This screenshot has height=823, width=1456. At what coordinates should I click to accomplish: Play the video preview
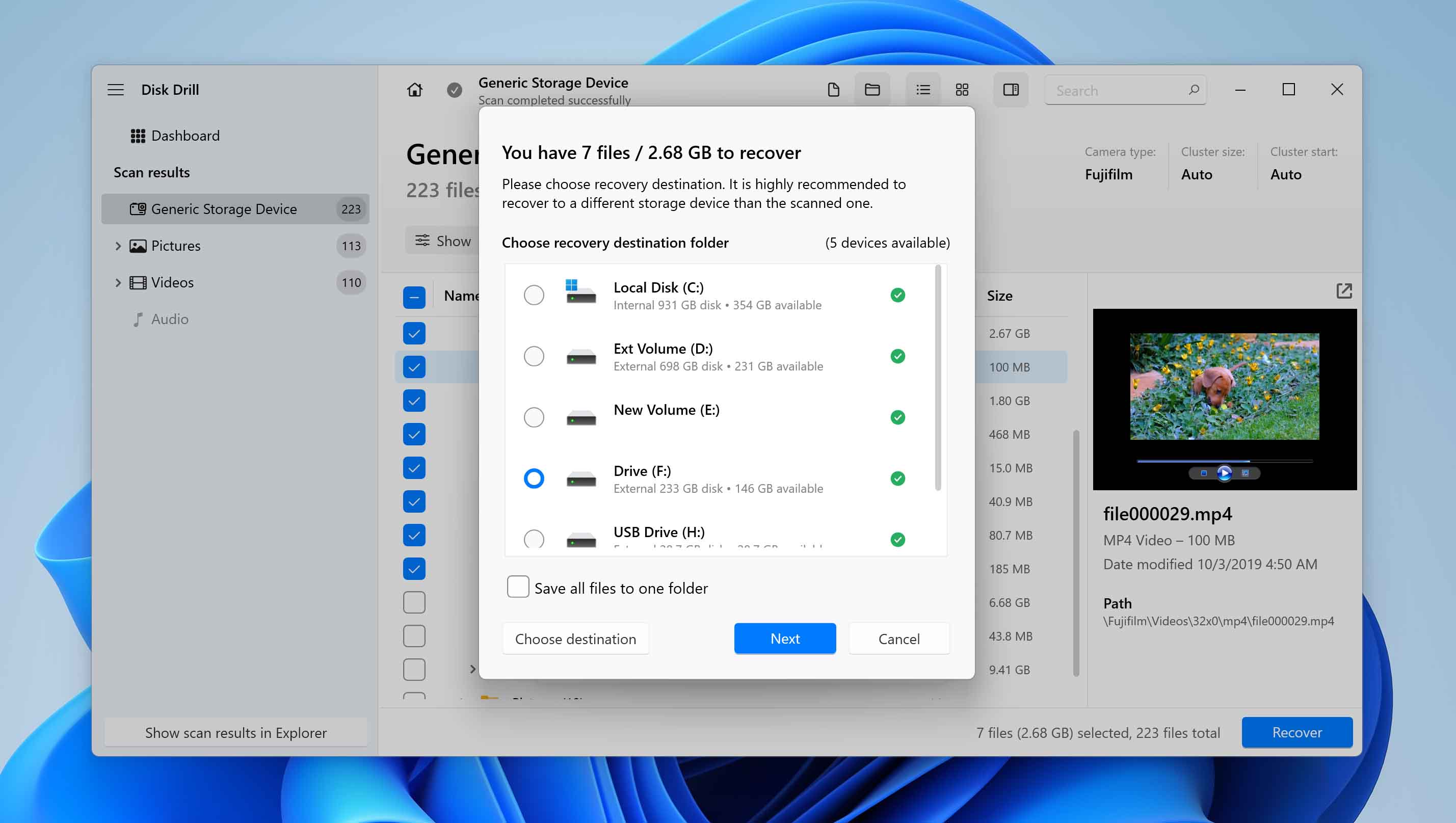coord(1224,472)
